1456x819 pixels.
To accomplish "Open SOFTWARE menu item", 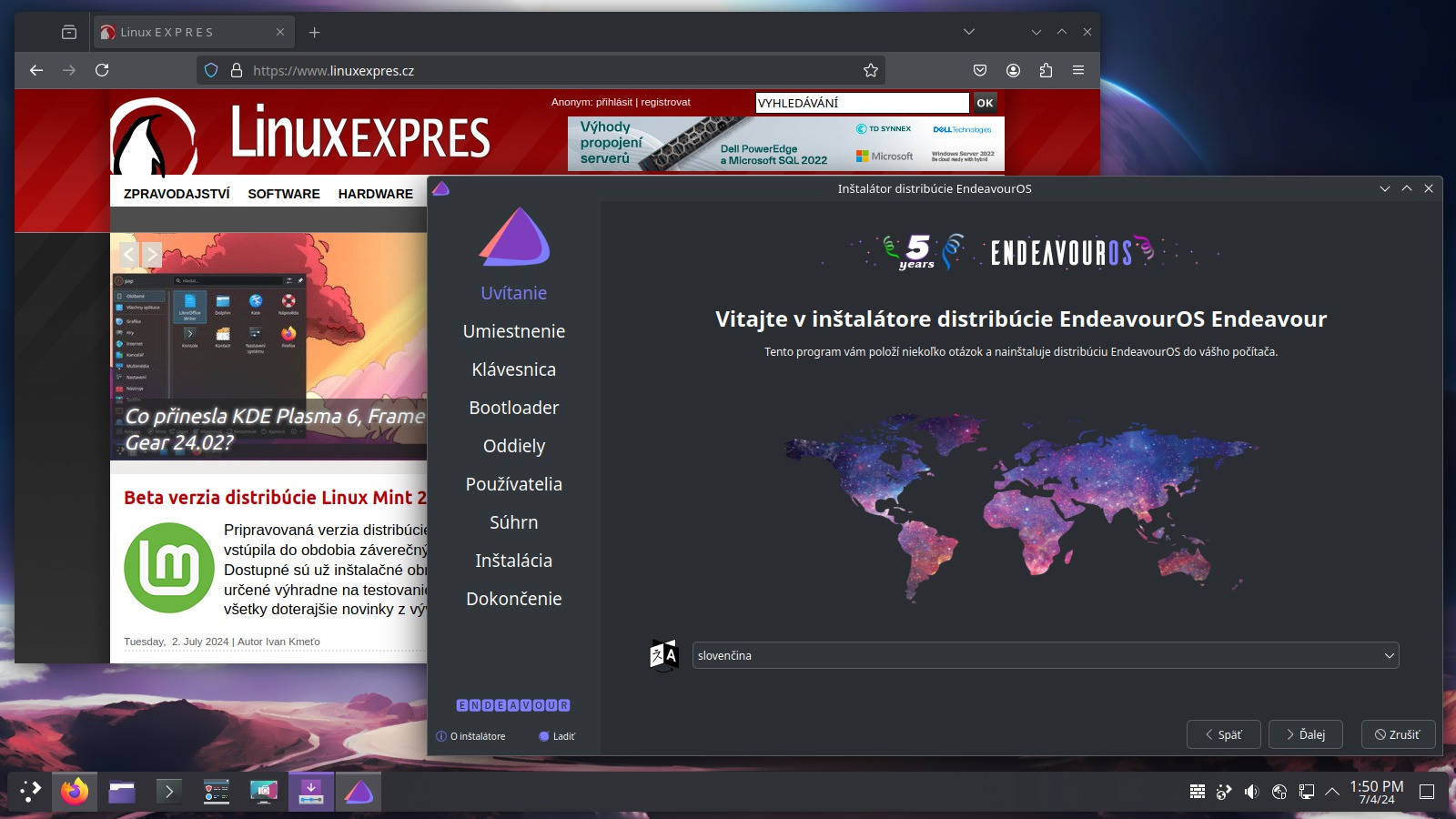I will [284, 194].
